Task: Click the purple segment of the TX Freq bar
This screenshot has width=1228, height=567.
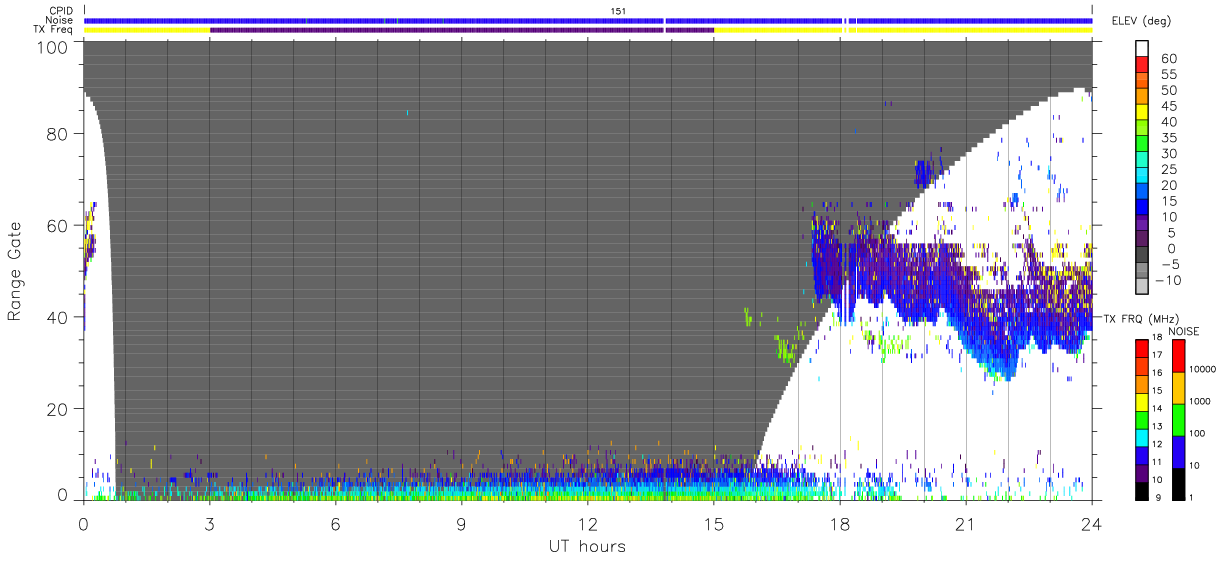Action: tap(461, 30)
